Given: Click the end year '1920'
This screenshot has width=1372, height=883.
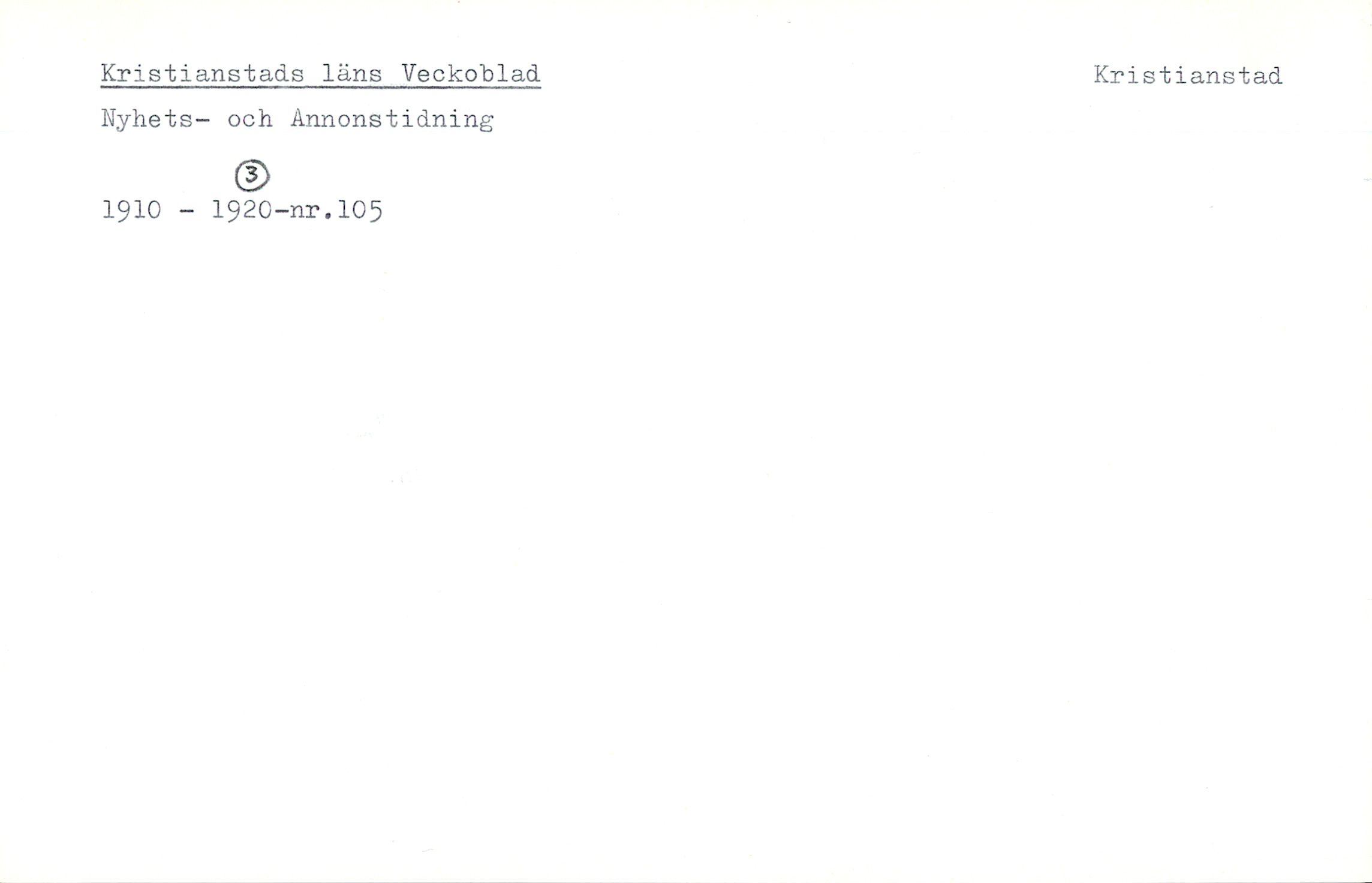Looking at the screenshot, I should 242,210.
